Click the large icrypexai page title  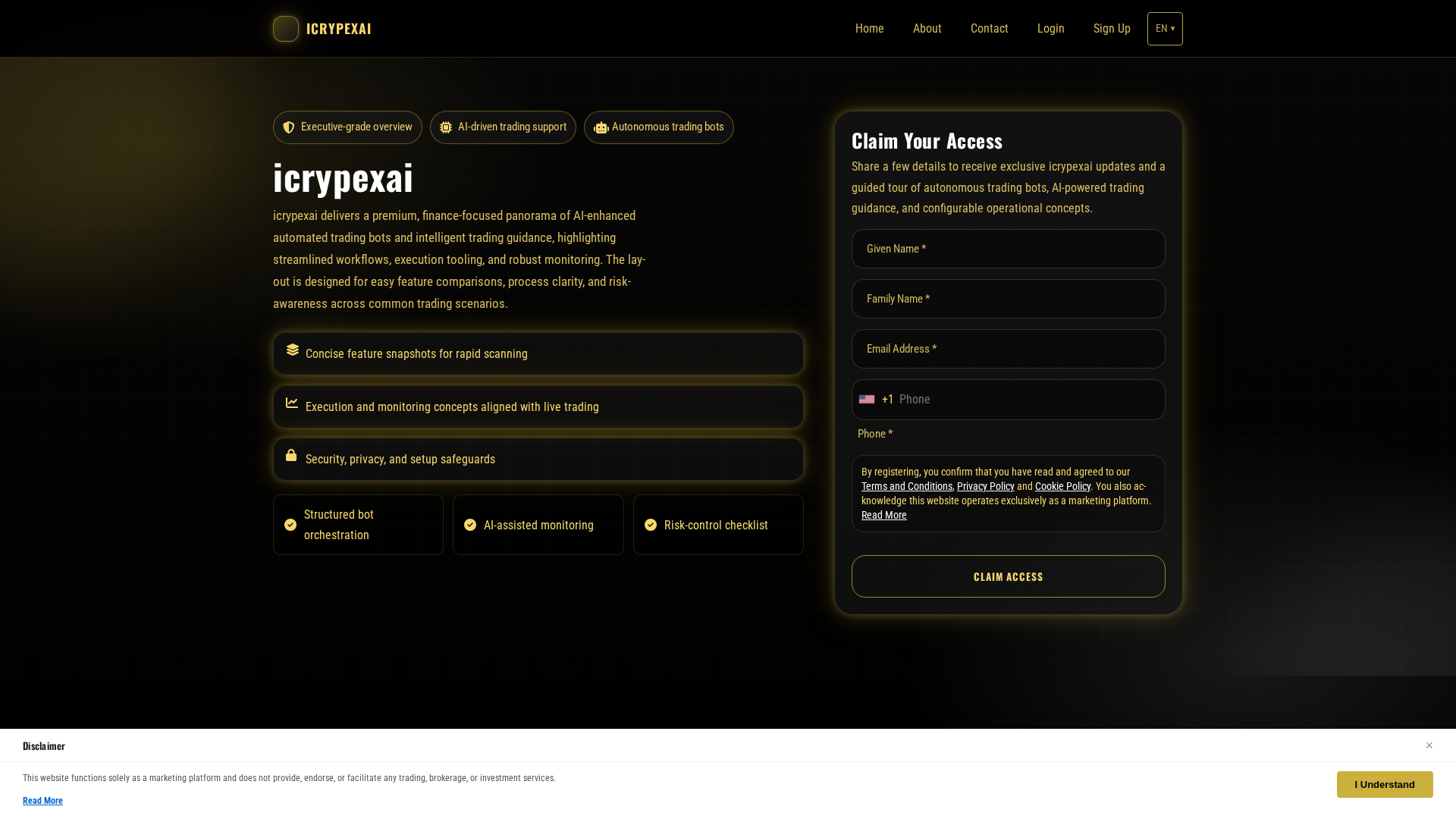click(343, 177)
